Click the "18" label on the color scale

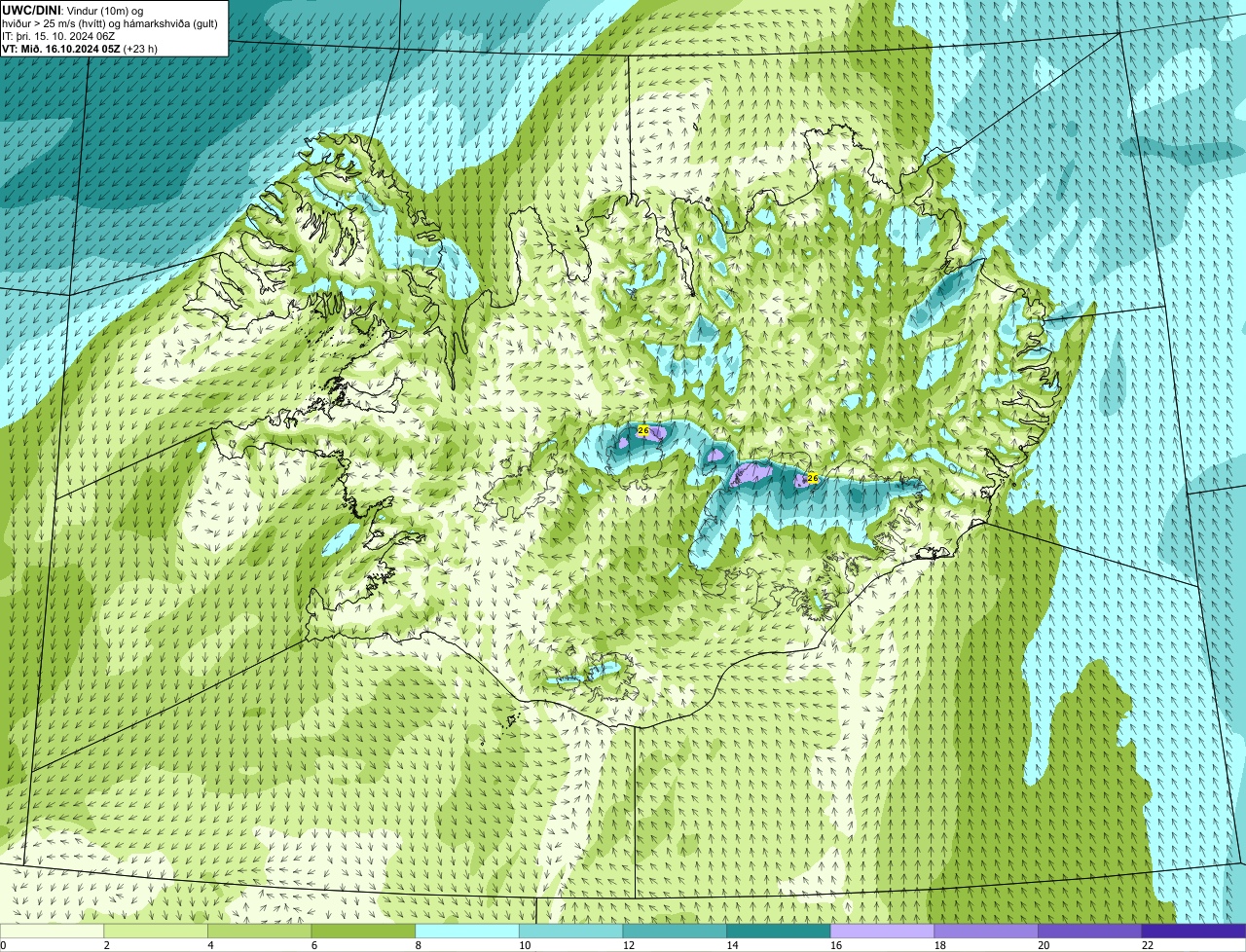pos(940,945)
